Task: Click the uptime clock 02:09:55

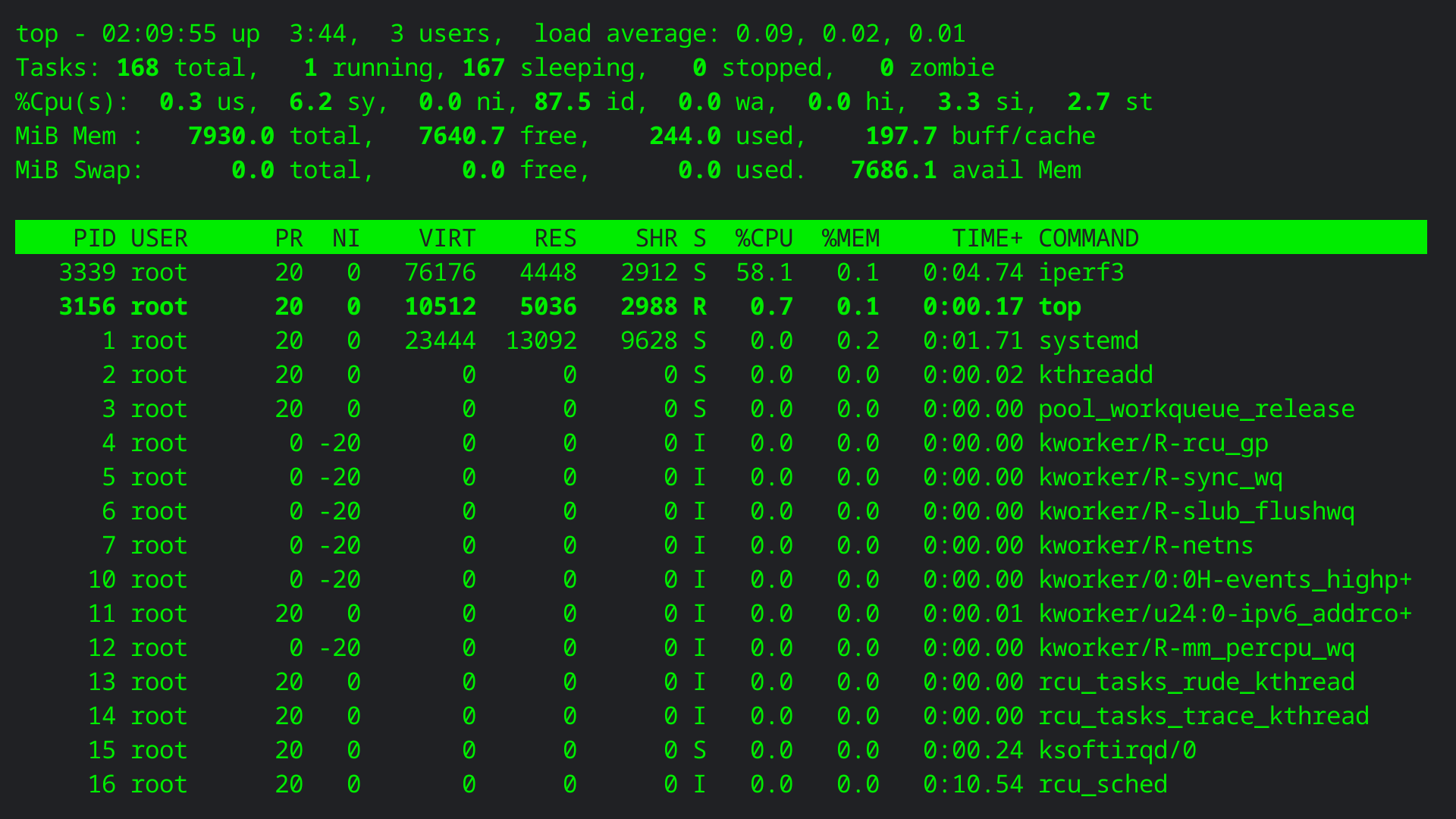Action: pos(159,33)
